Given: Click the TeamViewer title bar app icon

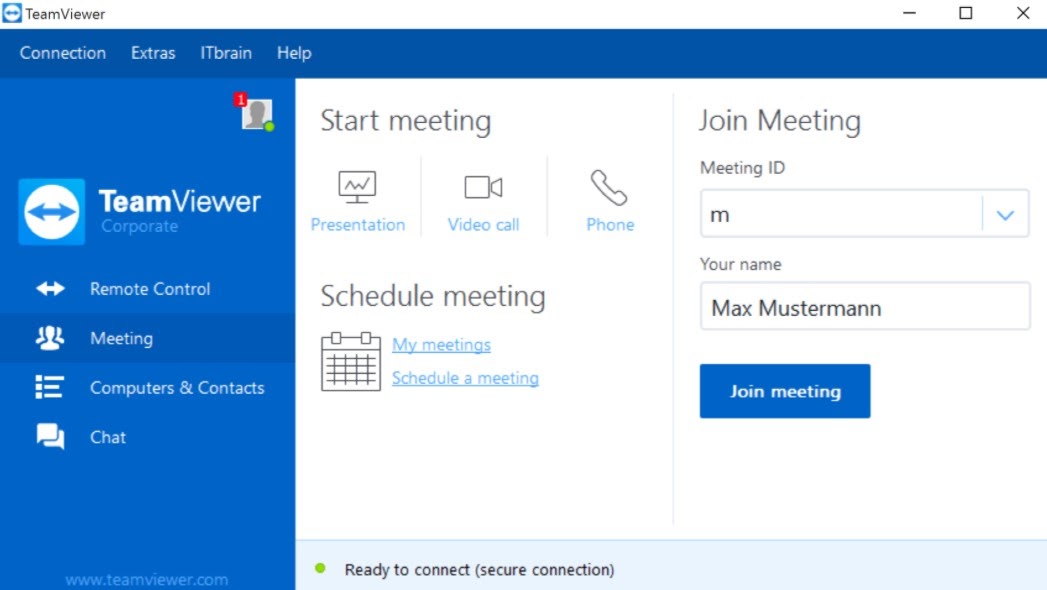Looking at the screenshot, I should (12, 13).
